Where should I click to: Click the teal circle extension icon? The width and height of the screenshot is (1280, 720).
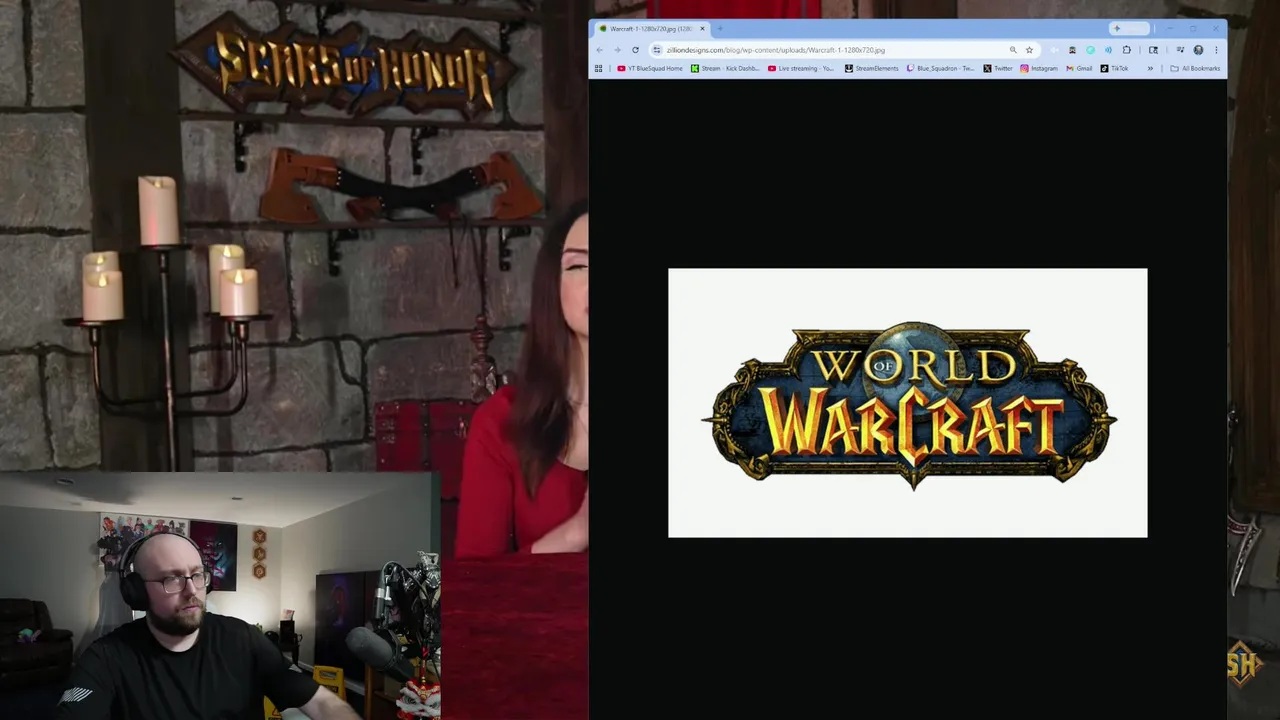click(x=1090, y=50)
